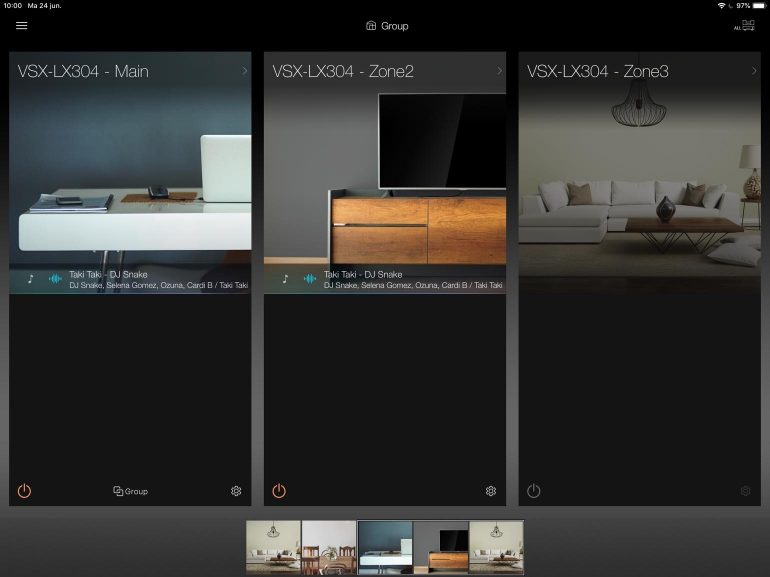Open settings gear for Zone2
This screenshot has width=770, height=577.
(x=490, y=491)
